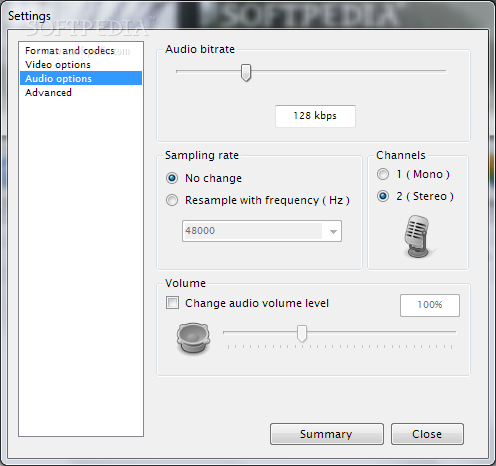Click the Audio bitrate slider handle
Screen dimensions: 496x466
click(246, 72)
